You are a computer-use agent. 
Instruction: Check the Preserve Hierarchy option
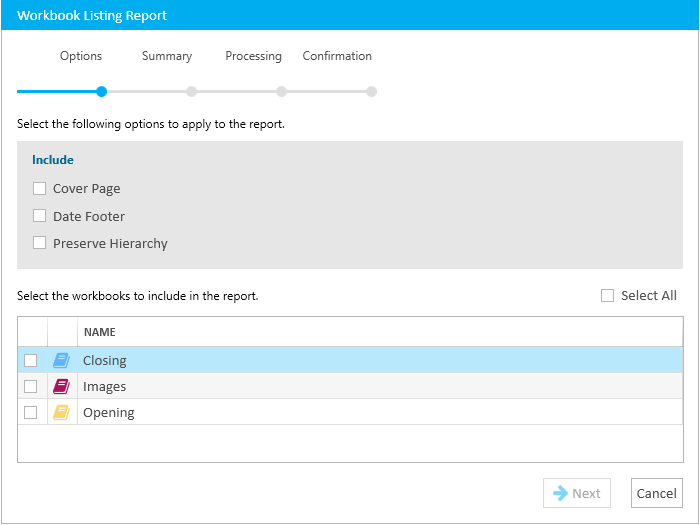pyautogui.click(x=39, y=243)
